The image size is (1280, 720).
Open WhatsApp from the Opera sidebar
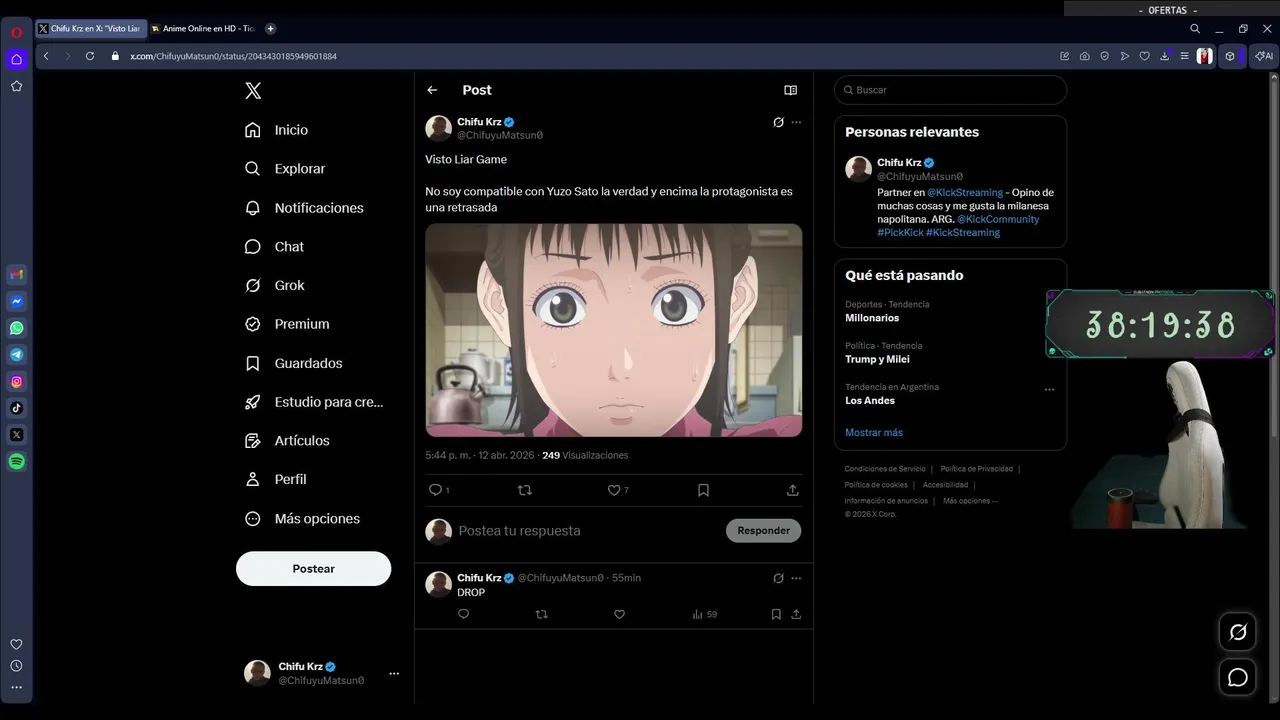coord(17,328)
